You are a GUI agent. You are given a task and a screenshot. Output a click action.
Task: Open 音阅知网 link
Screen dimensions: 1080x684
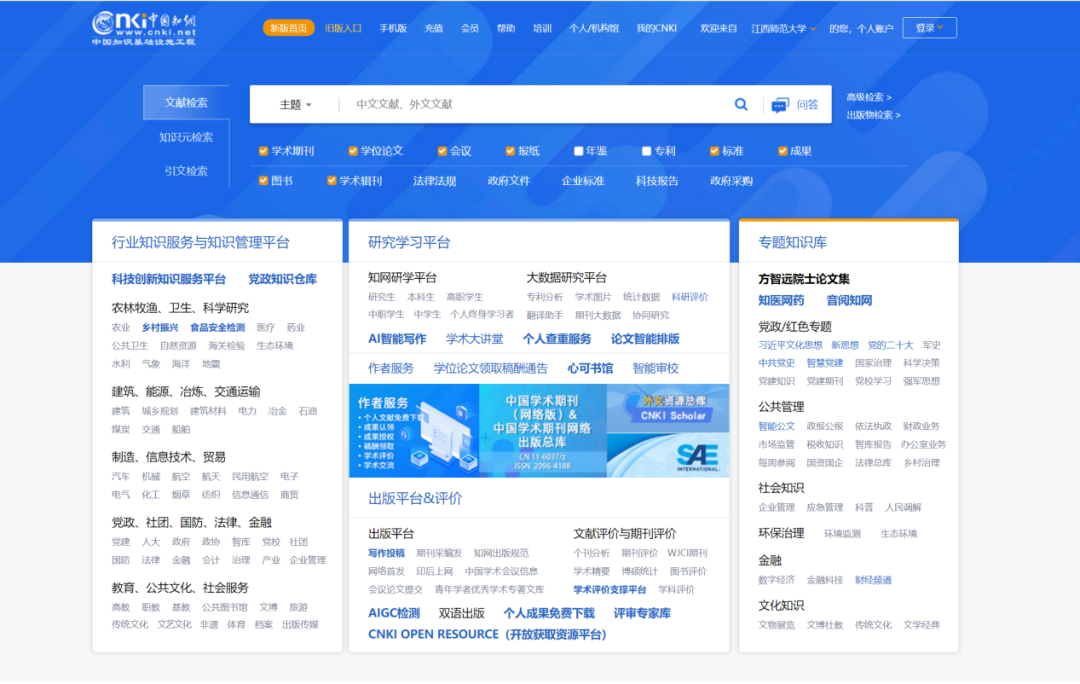[x=849, y=300]
